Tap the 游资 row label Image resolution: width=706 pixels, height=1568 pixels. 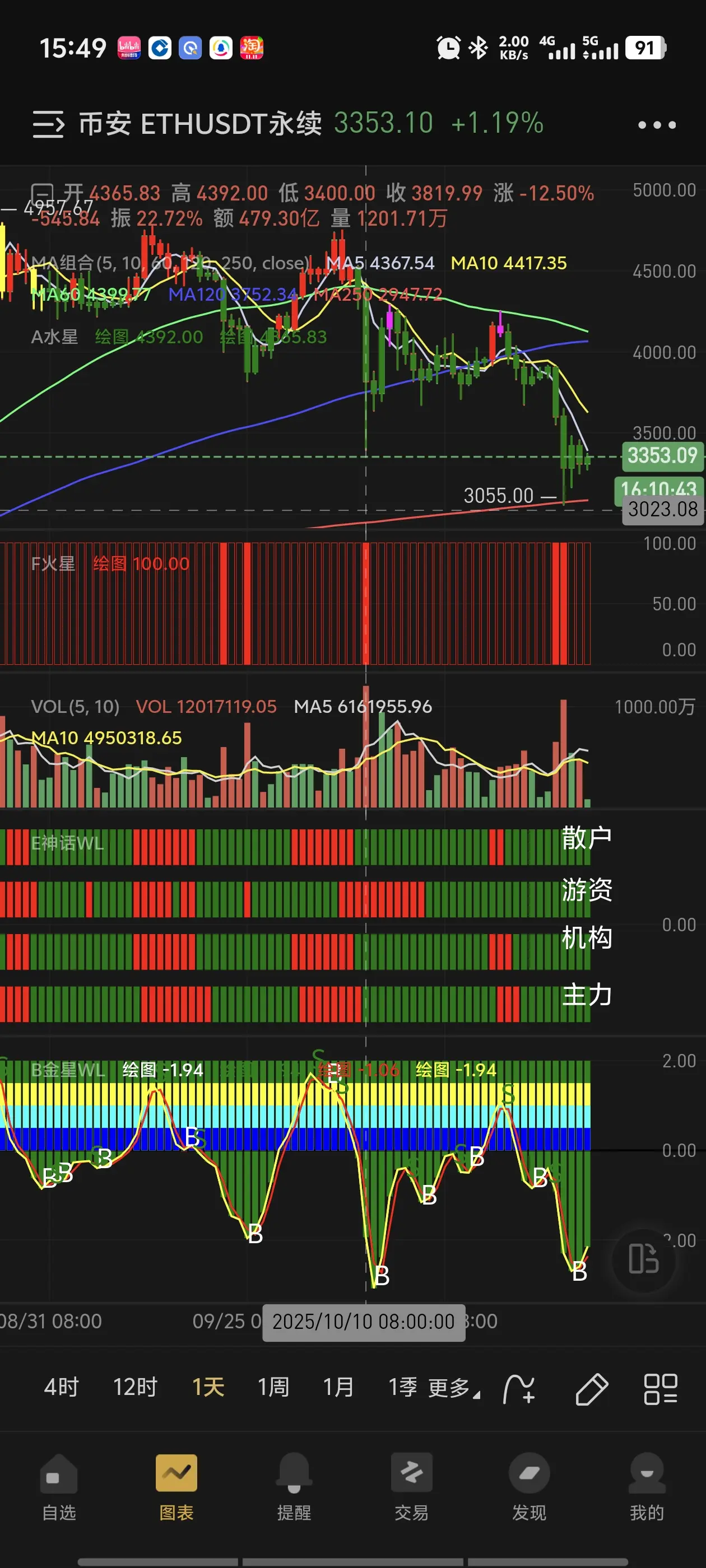click(x=587, y=890)
